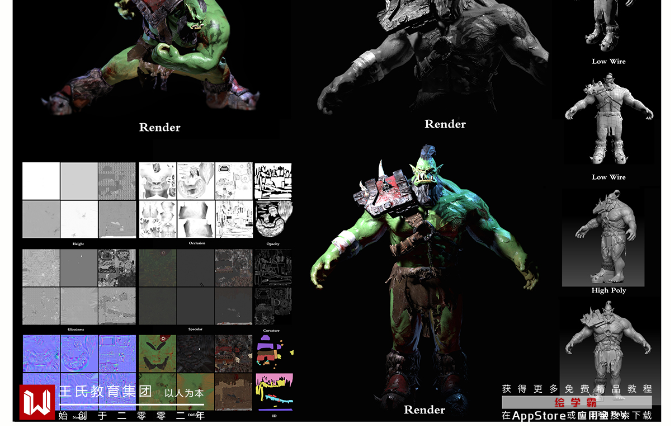Image resolution: width=671 pixels, height=426 pixels.
Task: Click the High Poly label
Action: pos(609,290)
